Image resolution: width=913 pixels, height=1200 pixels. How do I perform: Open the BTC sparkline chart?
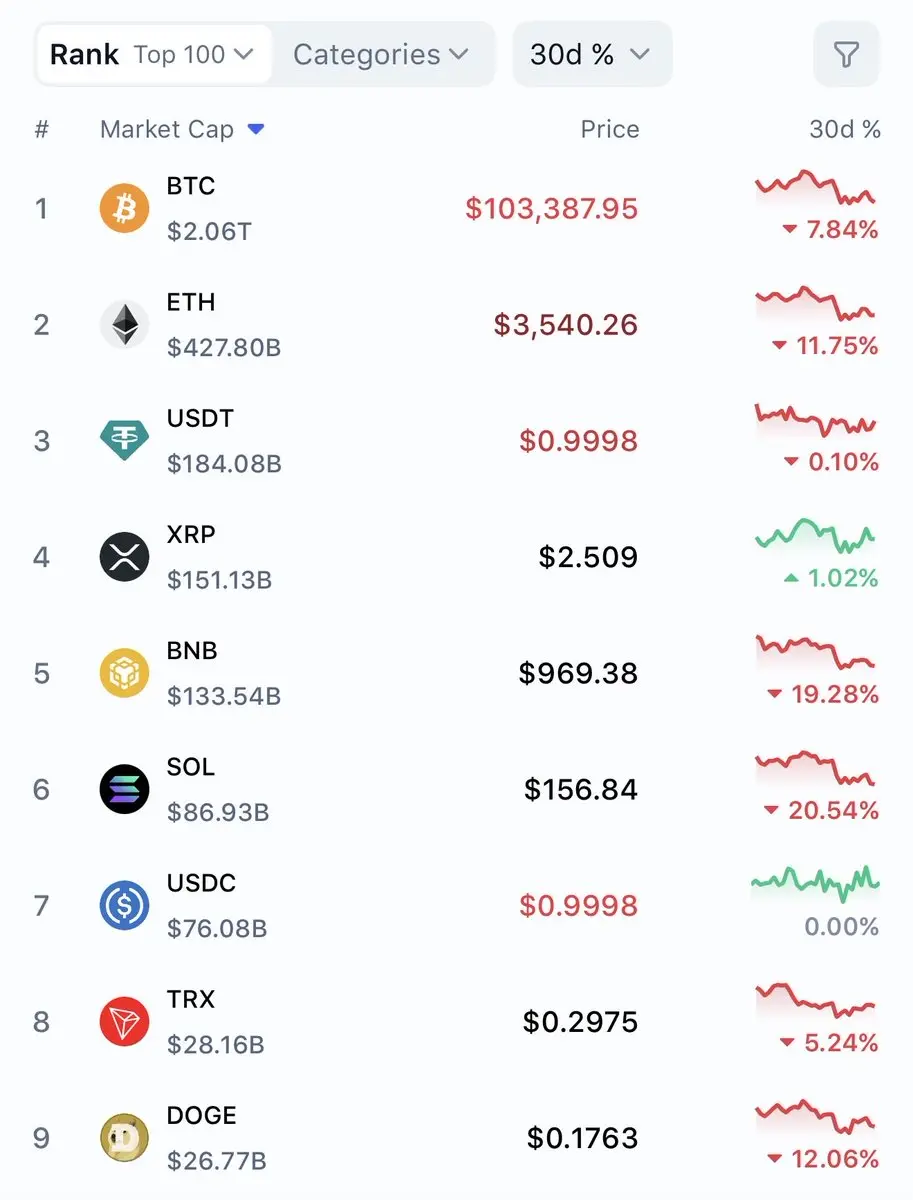click(816, 188)
